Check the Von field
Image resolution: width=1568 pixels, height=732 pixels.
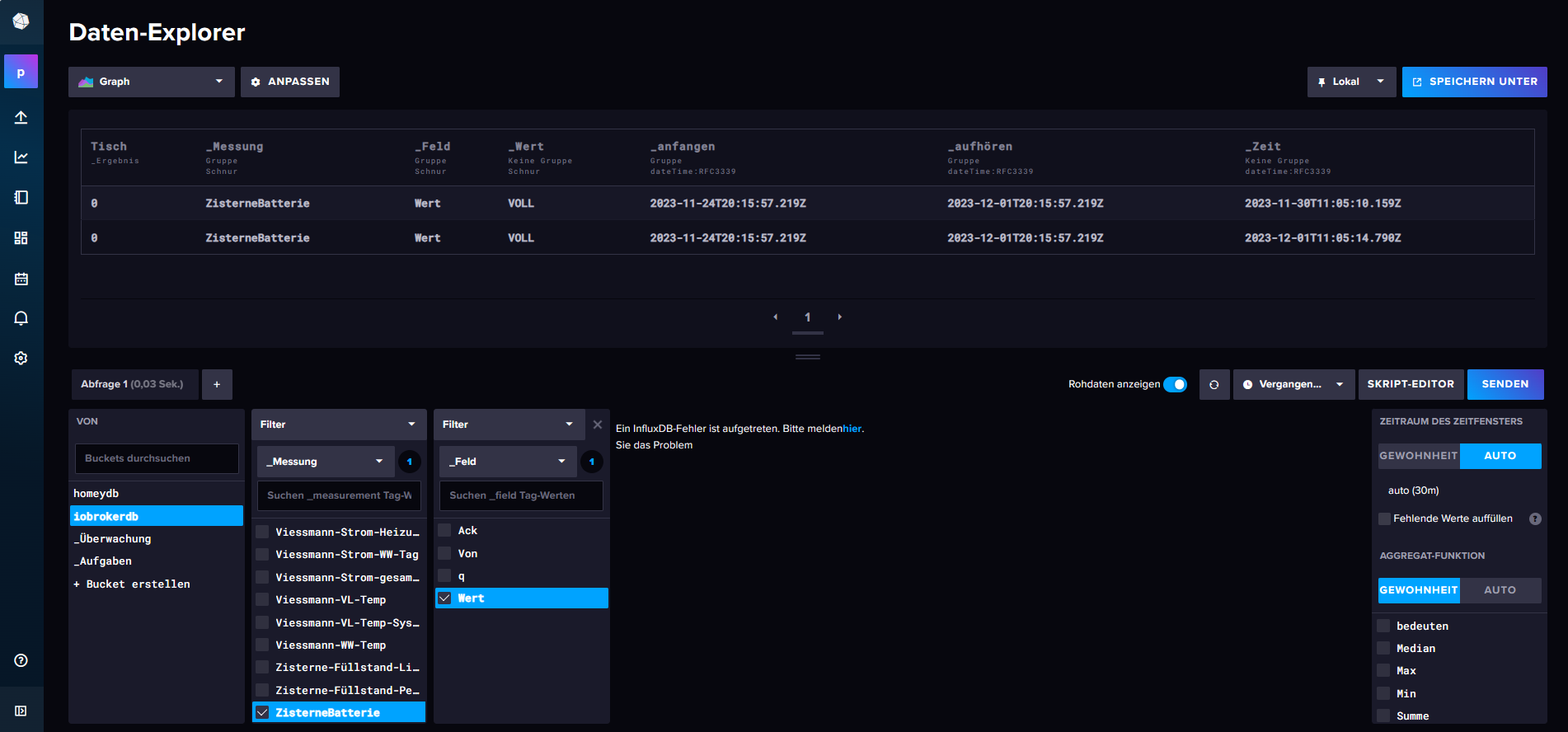tap(444, 553)
